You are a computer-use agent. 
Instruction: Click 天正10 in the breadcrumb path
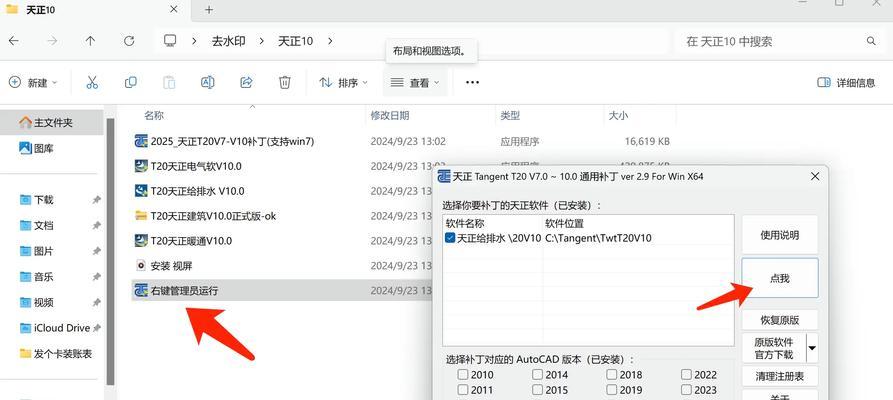pyautogui.click(x=295, y=41)
